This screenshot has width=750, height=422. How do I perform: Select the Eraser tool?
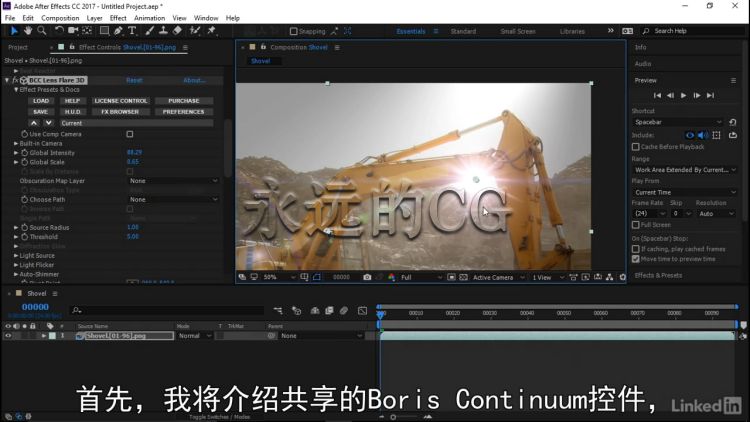coord(177,31)
